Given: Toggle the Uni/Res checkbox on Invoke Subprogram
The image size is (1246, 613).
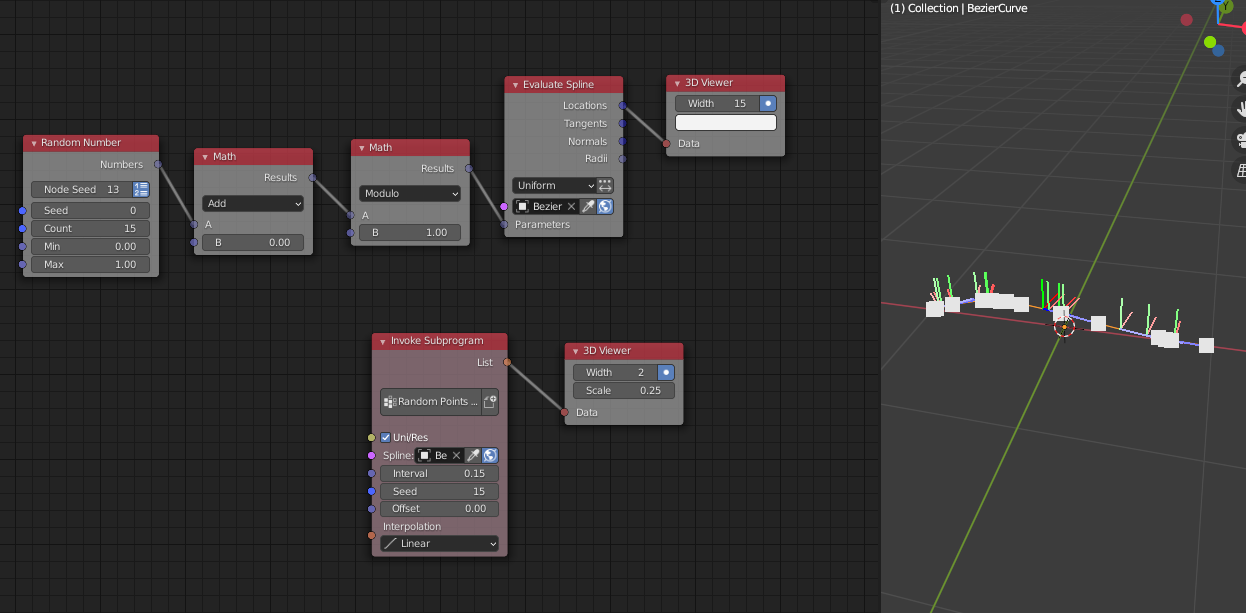Looking at the screenshot, I should [386, 437].
